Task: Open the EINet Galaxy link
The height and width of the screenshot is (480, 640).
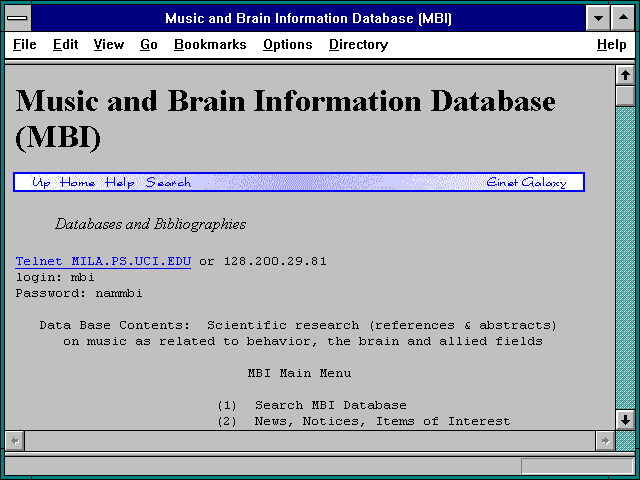Action: click(526, 182)
